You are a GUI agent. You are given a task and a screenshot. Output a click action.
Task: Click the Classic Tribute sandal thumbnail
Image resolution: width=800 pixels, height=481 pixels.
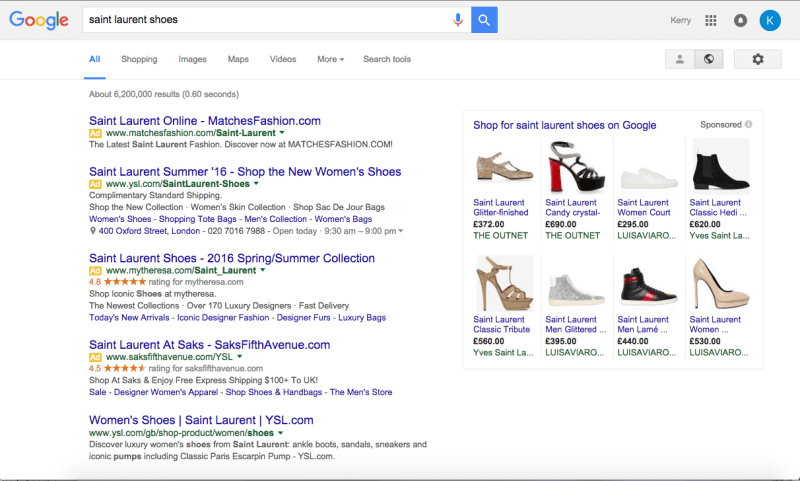click(504, 284)
